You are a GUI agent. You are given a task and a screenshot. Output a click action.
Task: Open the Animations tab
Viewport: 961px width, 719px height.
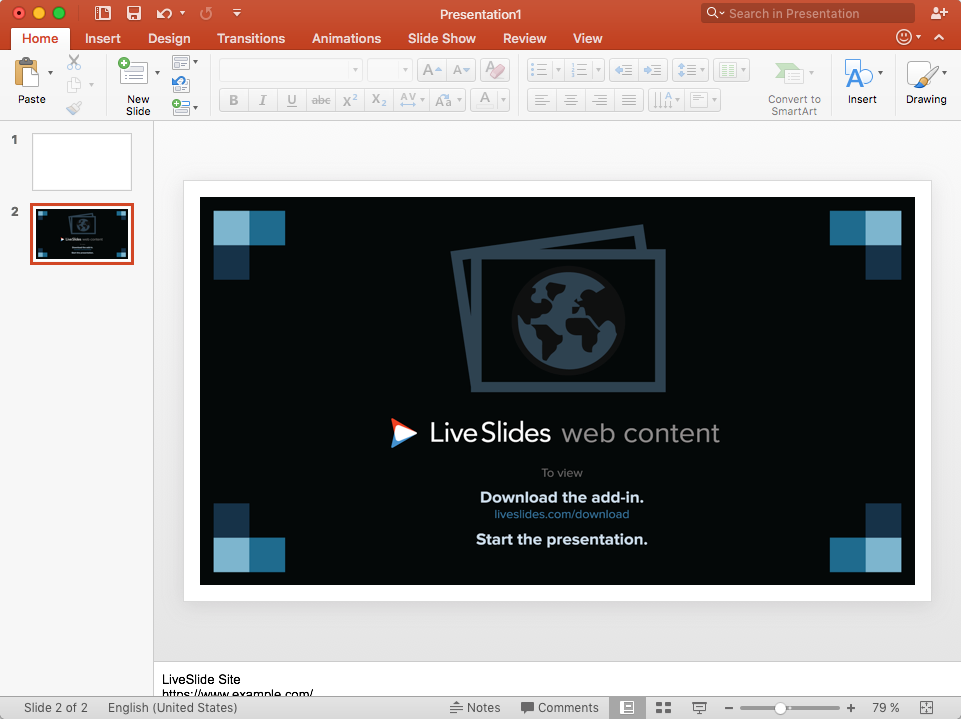(x=346, y=39)
